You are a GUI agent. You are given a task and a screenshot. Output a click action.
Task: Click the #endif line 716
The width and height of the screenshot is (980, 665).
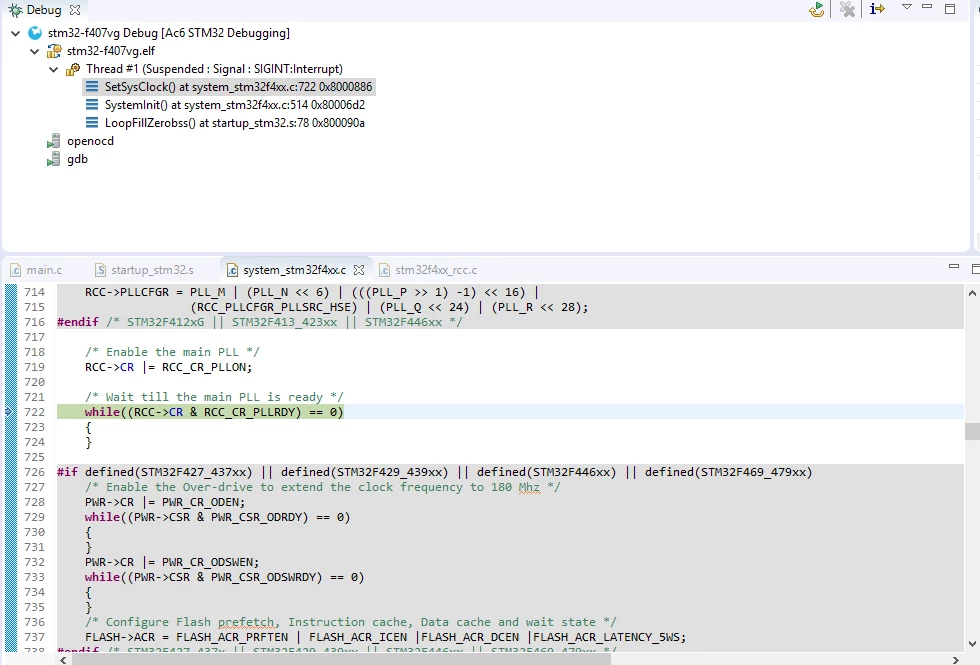point(259,322)
